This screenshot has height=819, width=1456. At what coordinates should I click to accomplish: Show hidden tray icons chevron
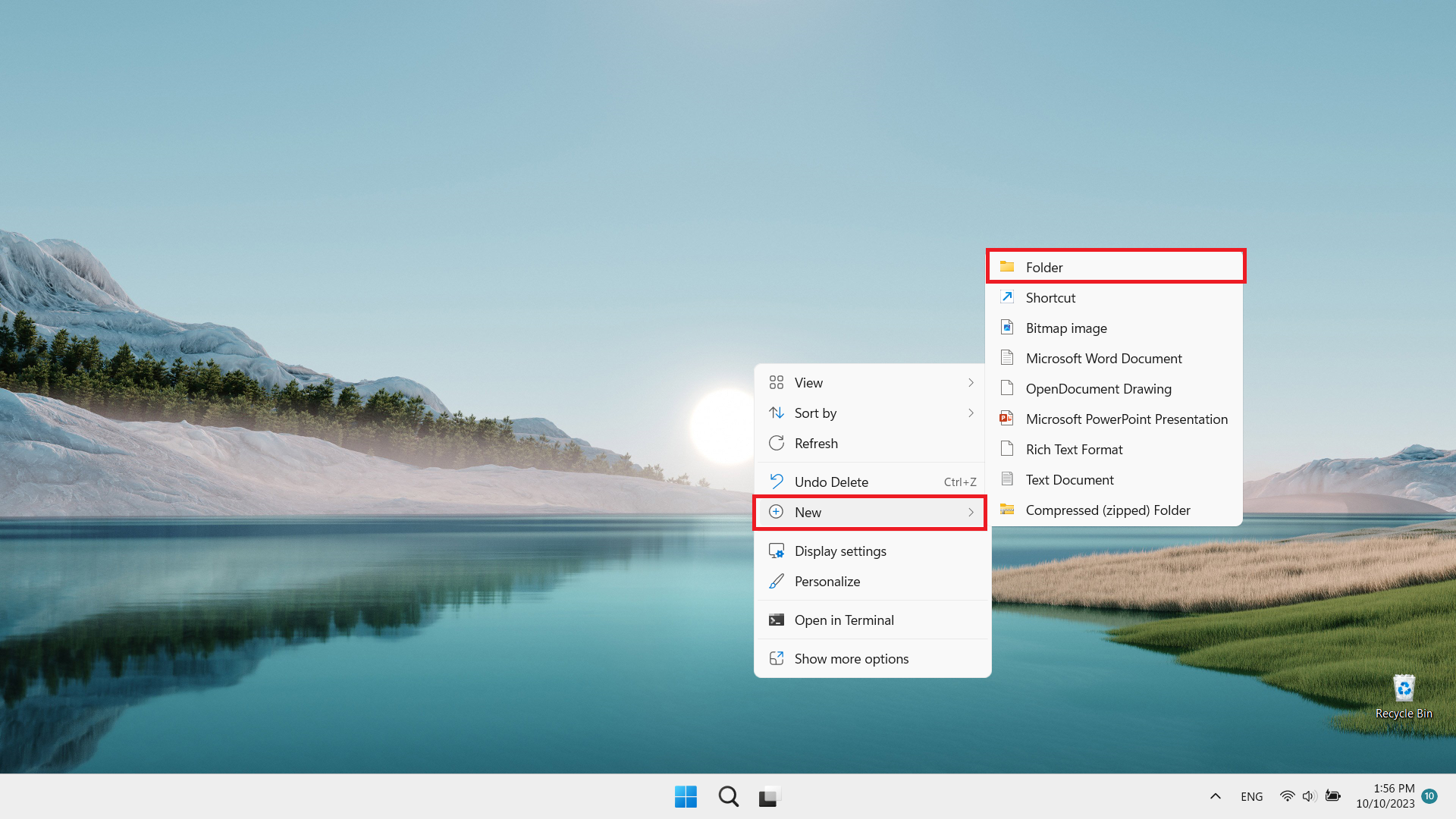(1215, 796)
